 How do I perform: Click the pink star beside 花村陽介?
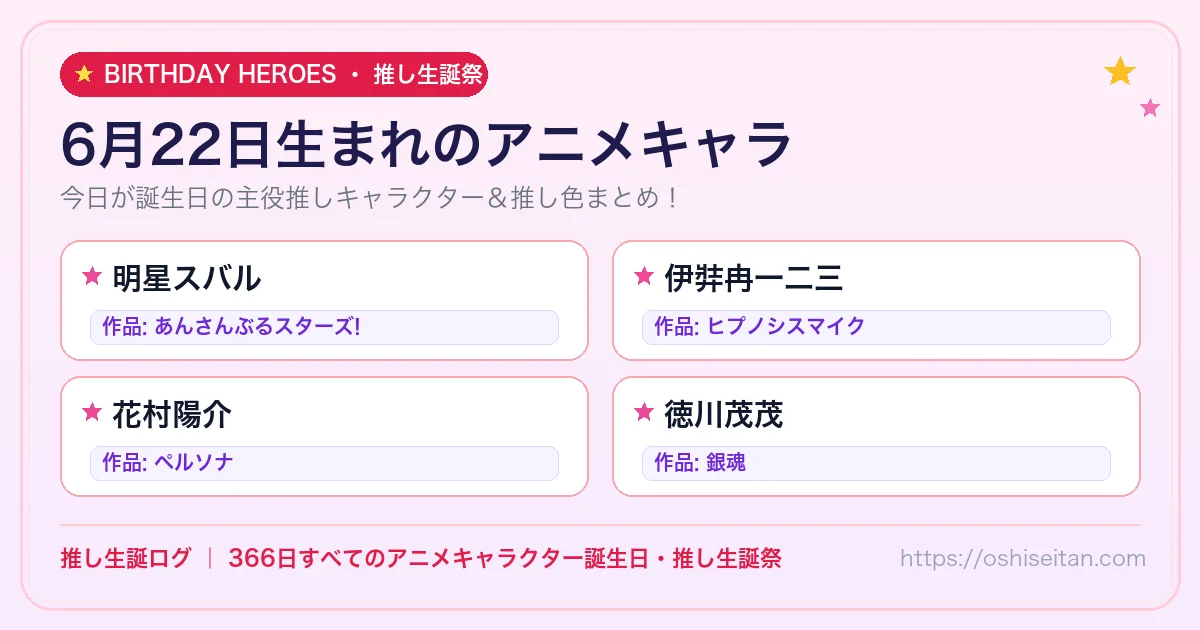coord(92,412)
